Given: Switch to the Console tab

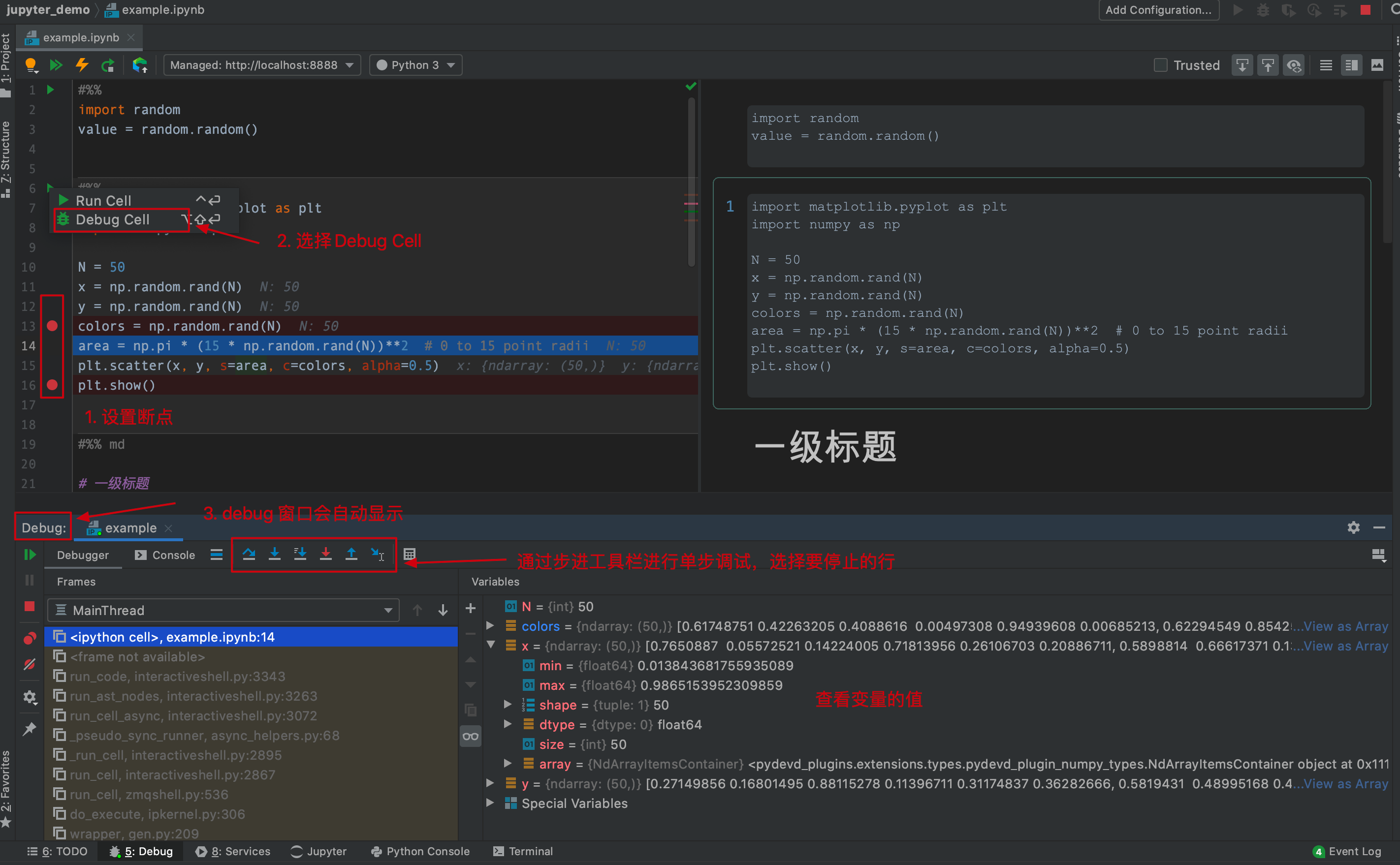Looking at the screenshot, I should pos(165,555).
